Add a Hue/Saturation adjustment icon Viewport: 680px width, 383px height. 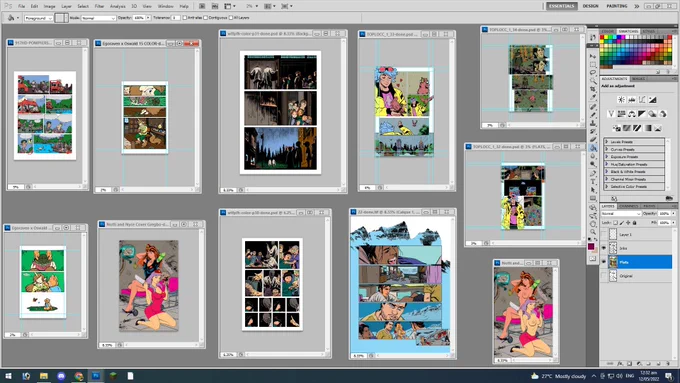click(x=621, y=114)
